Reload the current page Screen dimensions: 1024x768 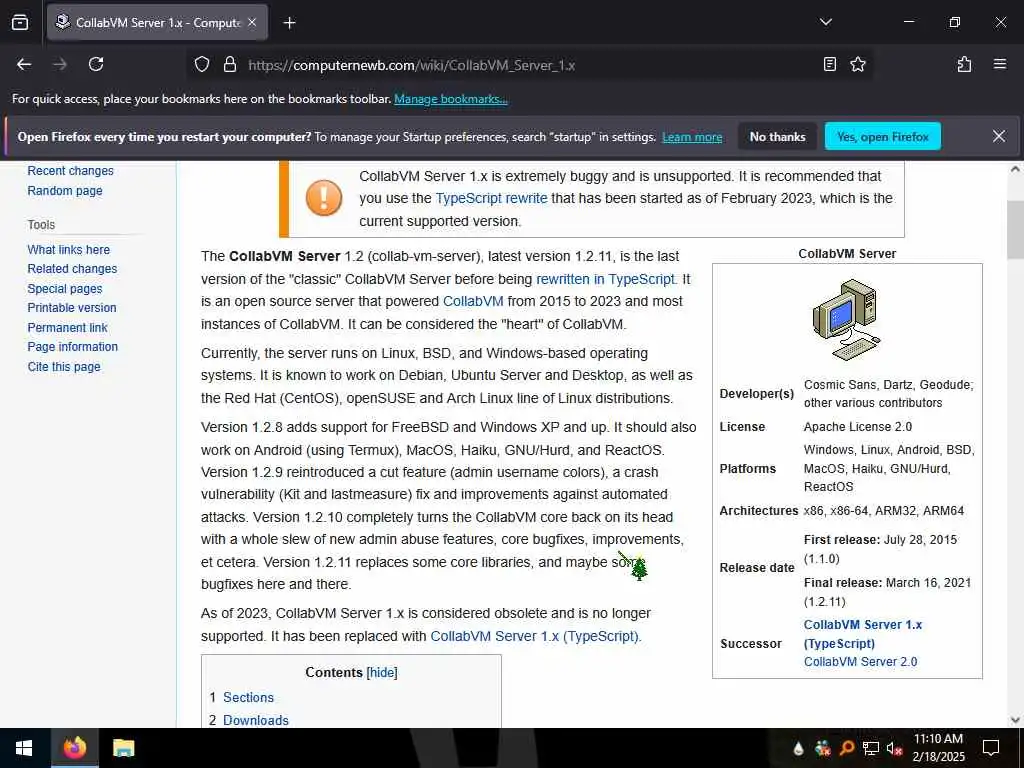click(x=96, y=64)
